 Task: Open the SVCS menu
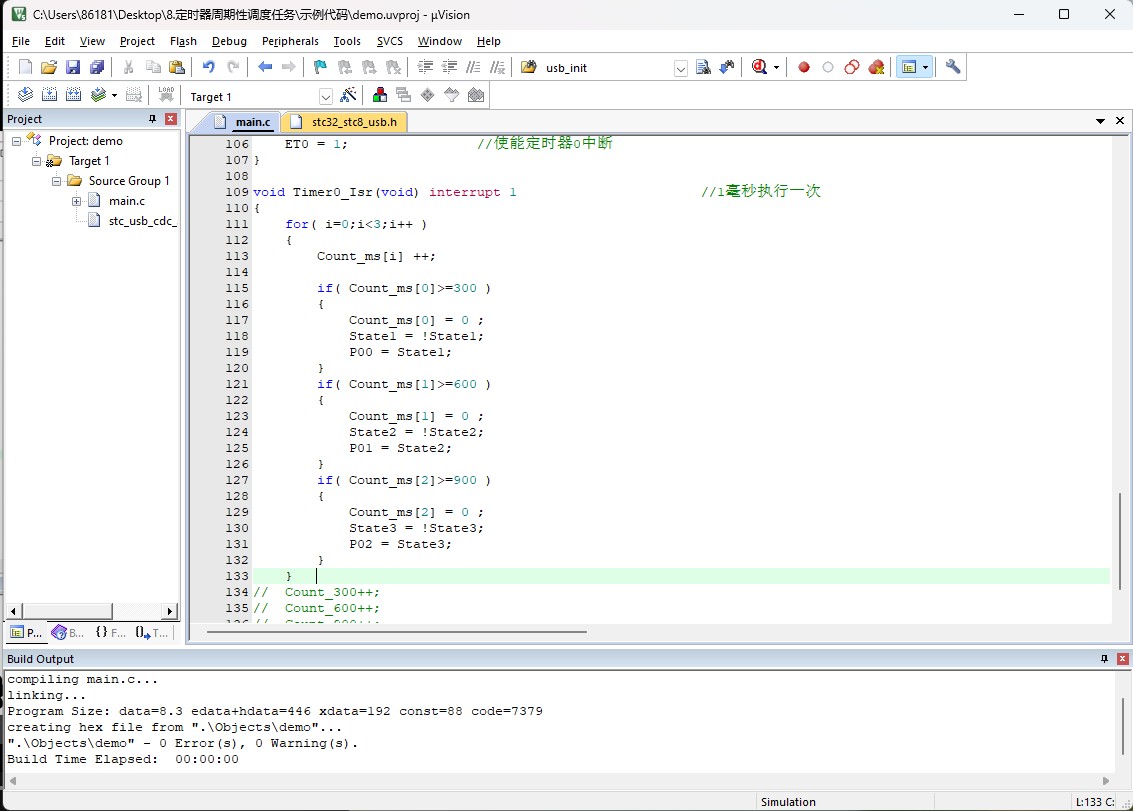(x=389, y=41)
